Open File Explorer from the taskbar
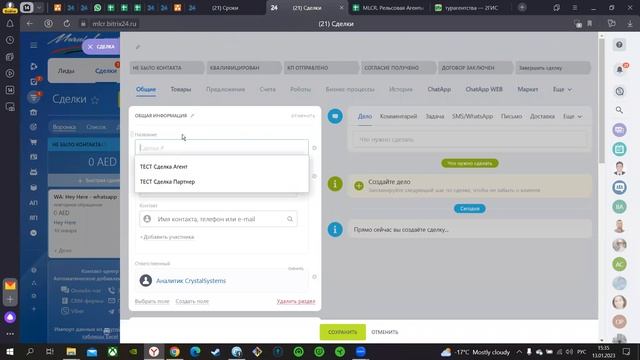The image size is (640, 360). (71, 352)
